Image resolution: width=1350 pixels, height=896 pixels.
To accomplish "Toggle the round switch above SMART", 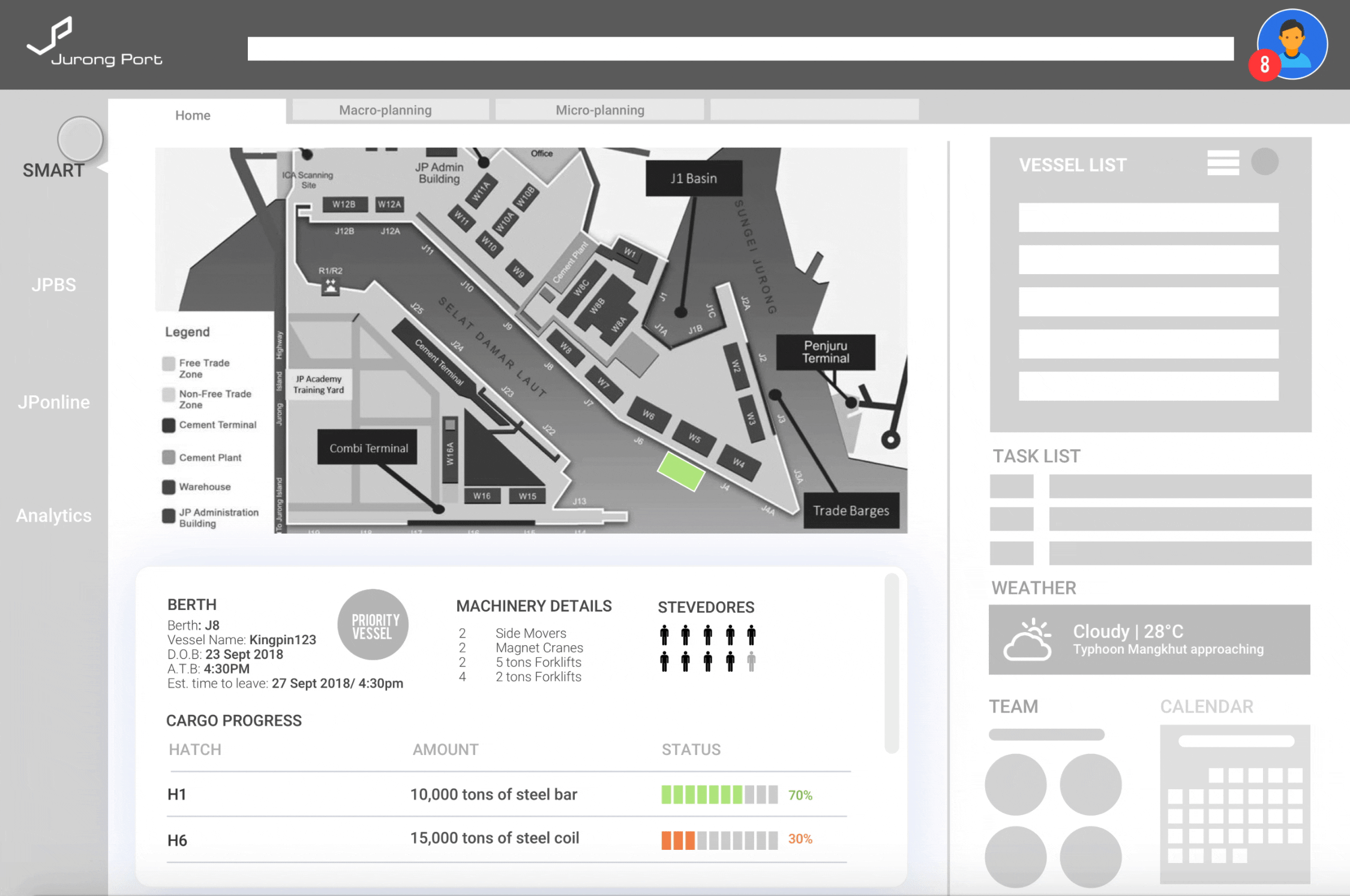I will [x=80, y=139].
